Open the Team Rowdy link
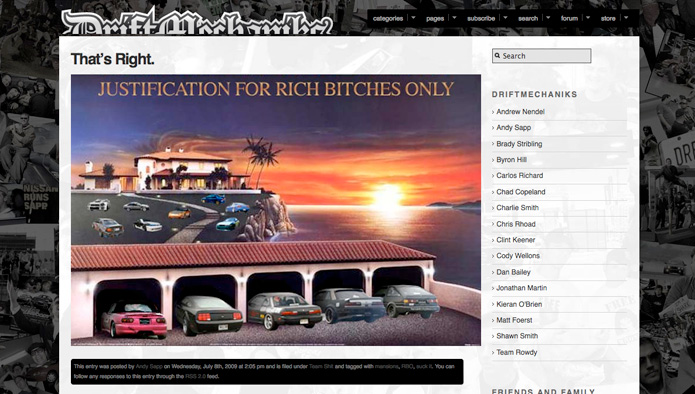This screenshot has height=394, width=695. tap(517, 352)
